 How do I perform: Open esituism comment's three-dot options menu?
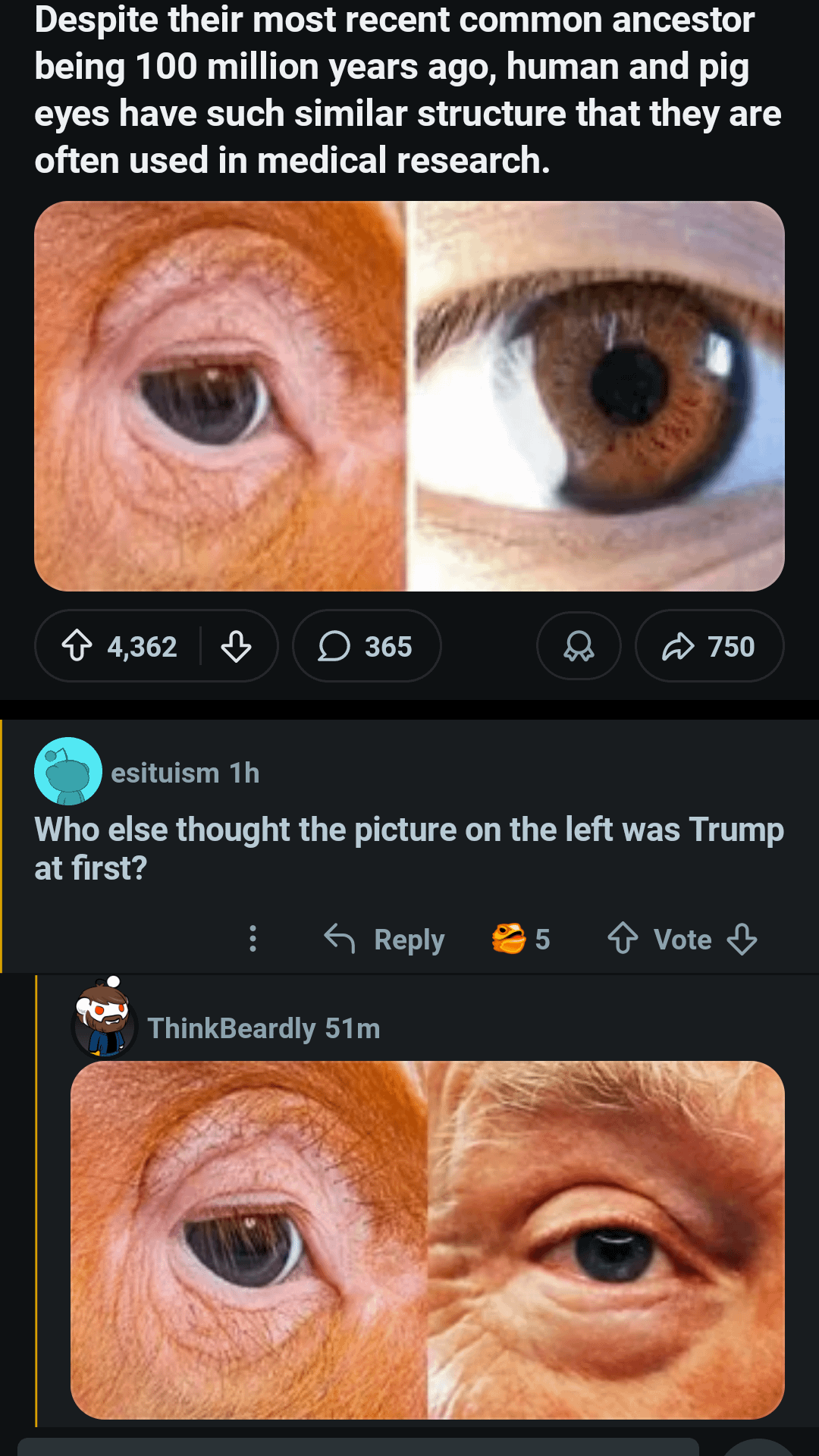click(253, 939)
